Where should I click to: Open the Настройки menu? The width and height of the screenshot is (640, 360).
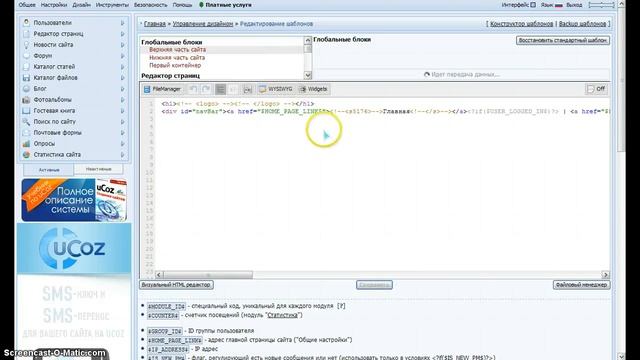point(54,5)
